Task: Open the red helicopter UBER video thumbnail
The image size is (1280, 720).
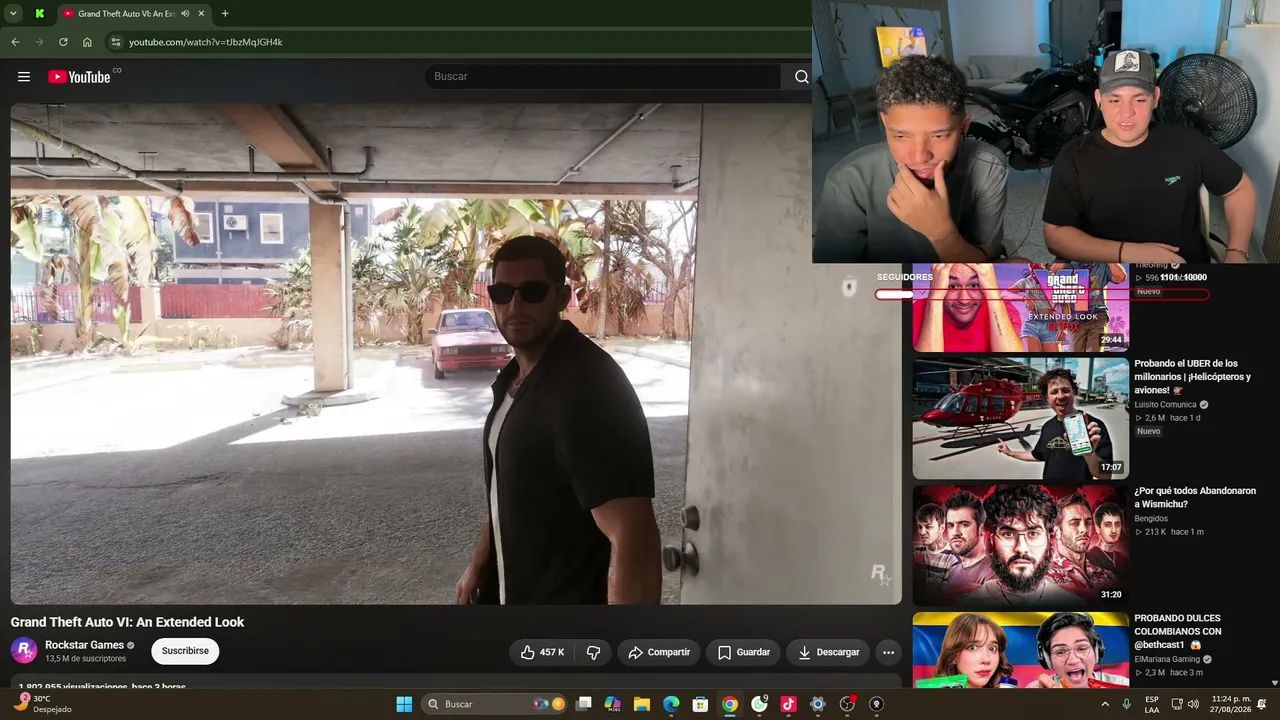Action: pyautogui.click(x=1020, y=418)
